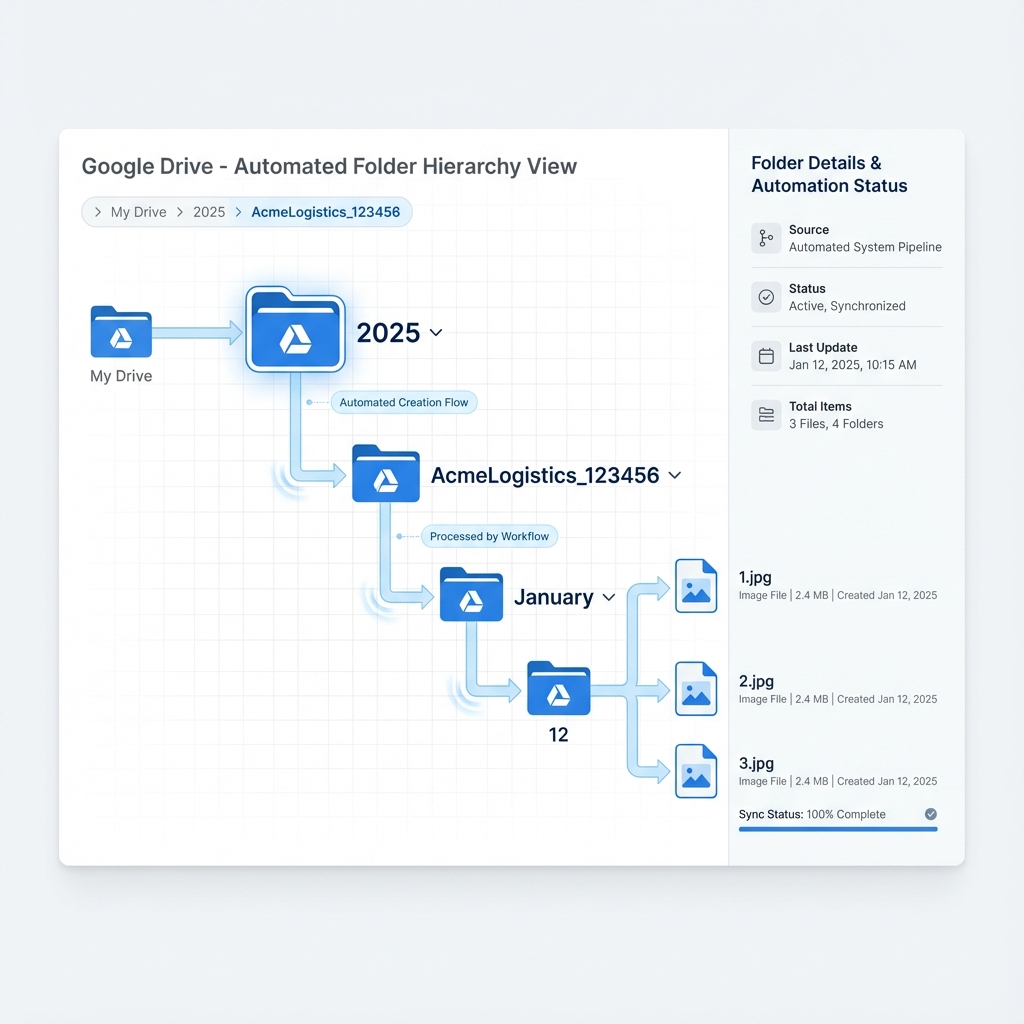1024x1024 pixels.
Task: Open the folder named 12
Action: (x=558, y=688)
